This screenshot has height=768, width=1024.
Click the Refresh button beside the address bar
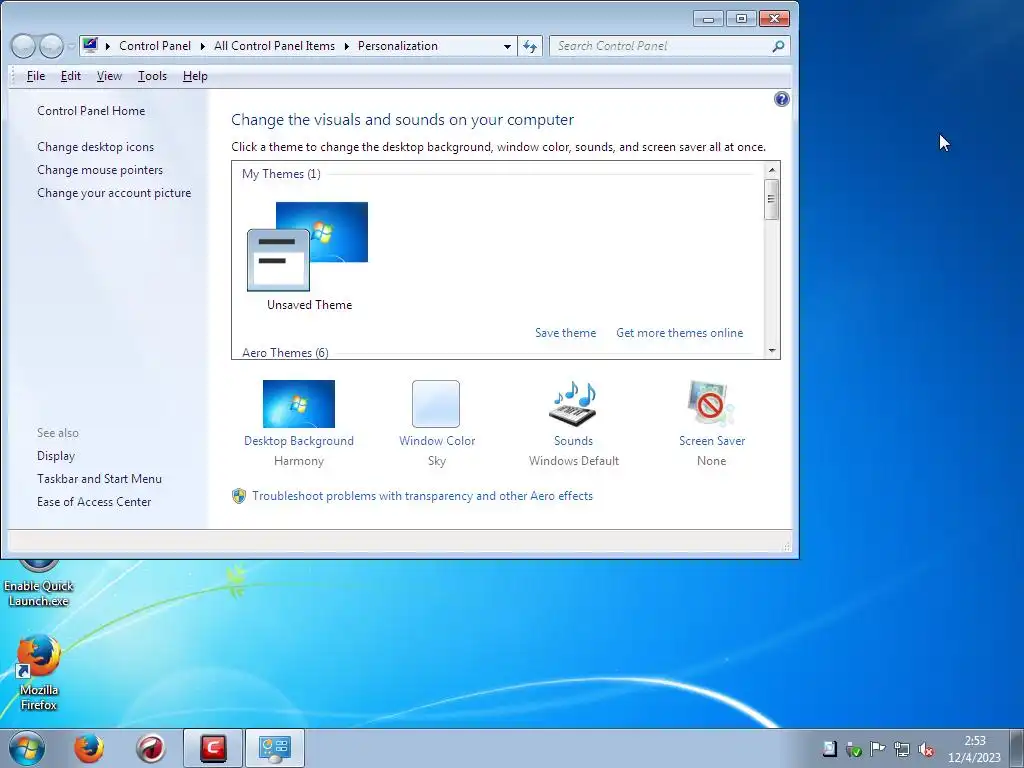530,46
